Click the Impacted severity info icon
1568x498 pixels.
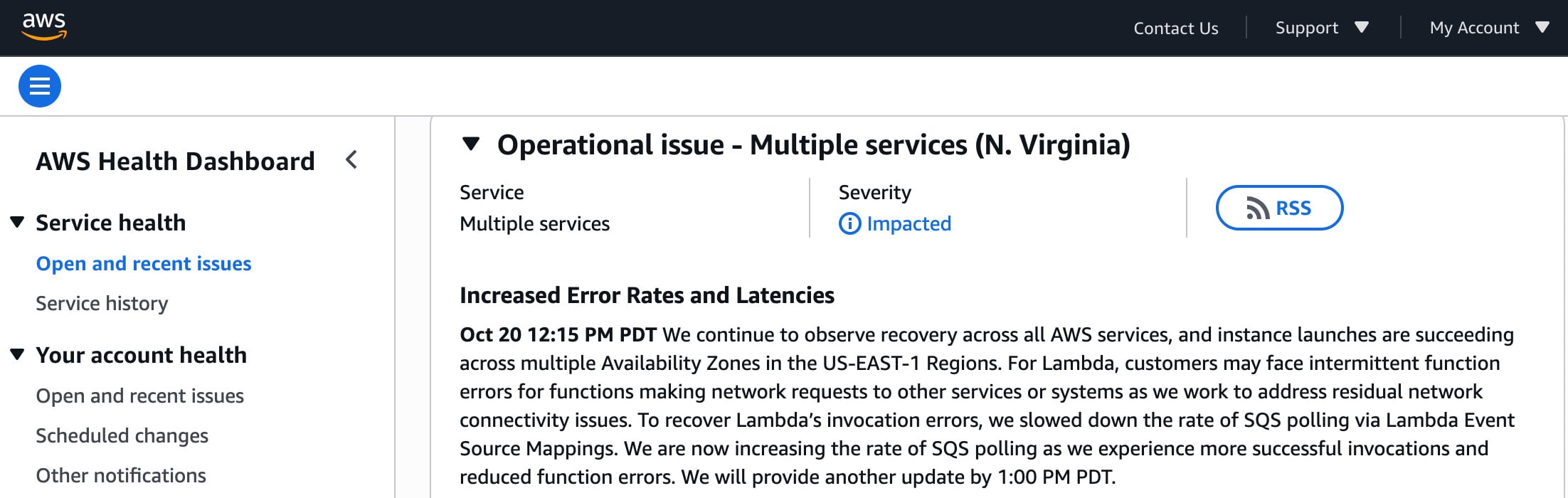pyautogui.click(x=849, y=224)
